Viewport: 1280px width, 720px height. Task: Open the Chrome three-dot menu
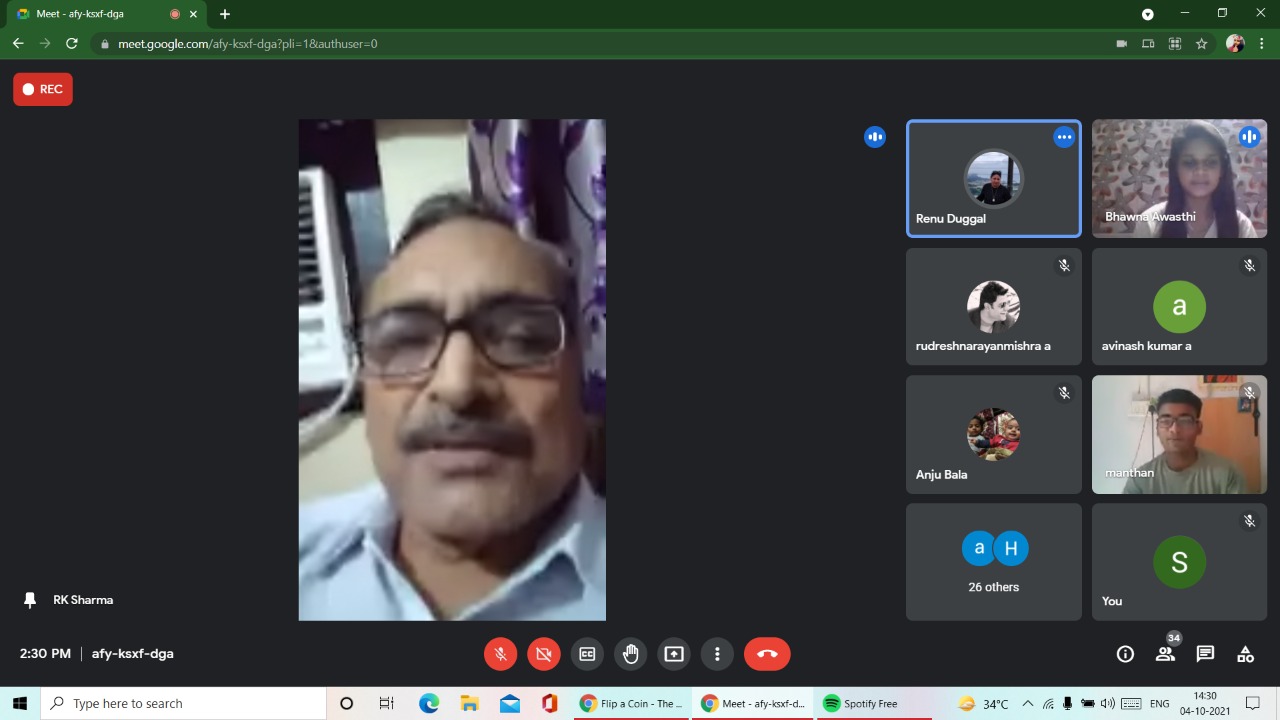click(x=1262, y=44)
